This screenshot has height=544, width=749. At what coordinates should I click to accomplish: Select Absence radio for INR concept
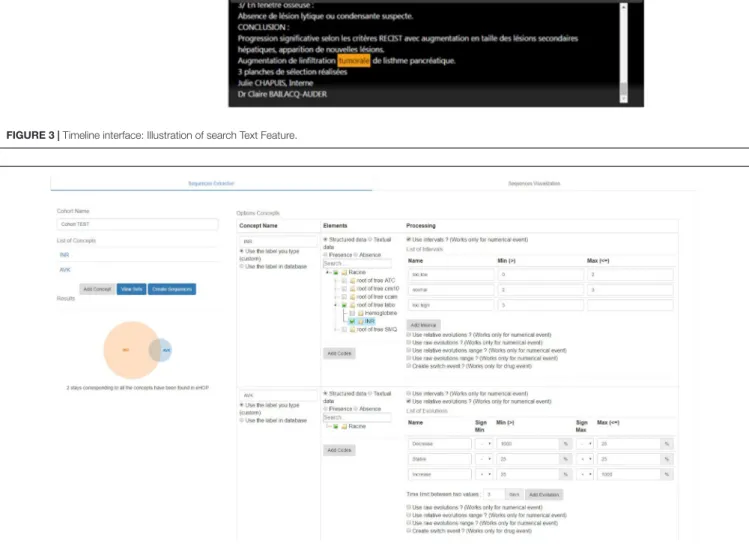click(x=355, y=255)
